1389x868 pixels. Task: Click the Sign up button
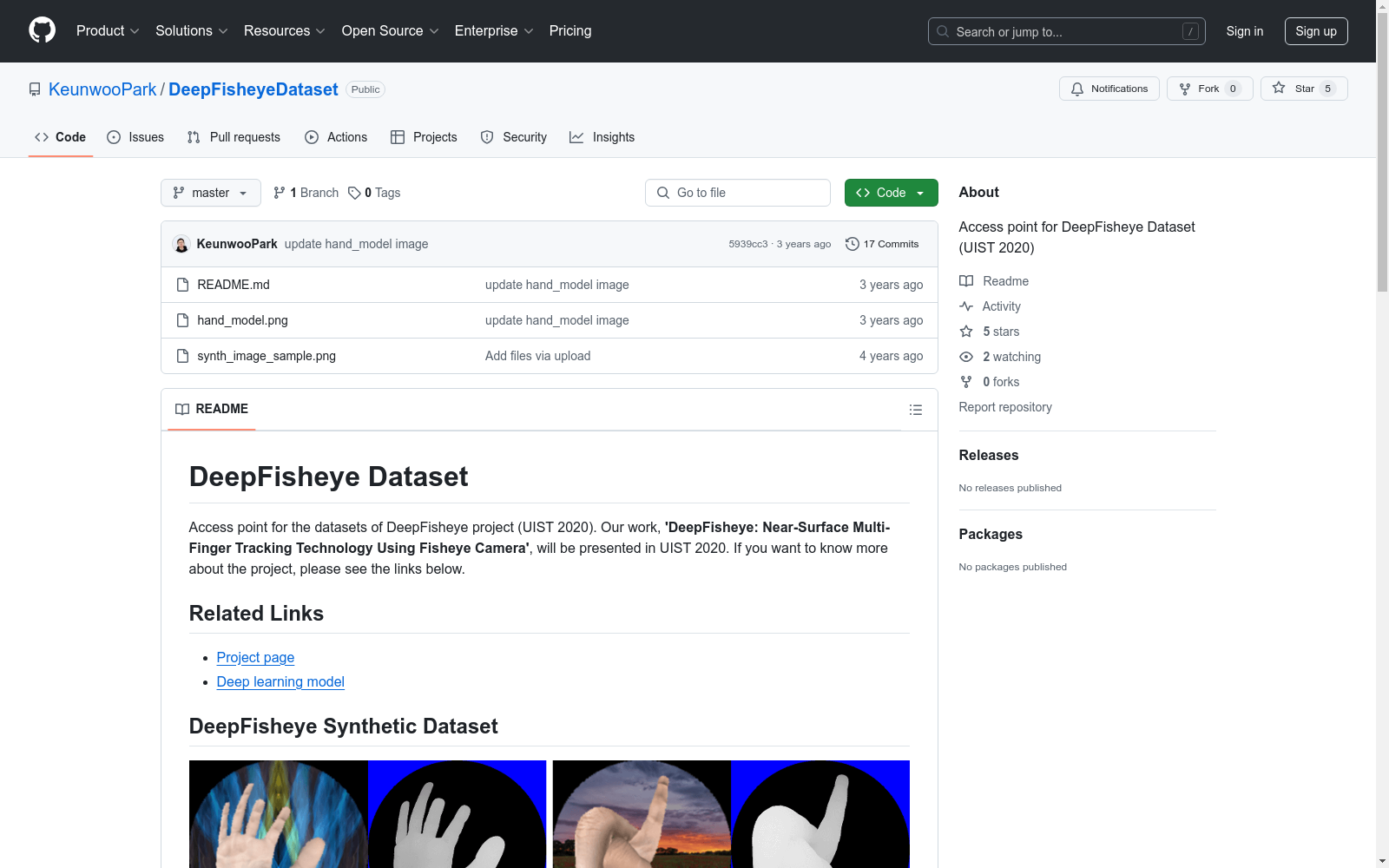[1316, 31]
